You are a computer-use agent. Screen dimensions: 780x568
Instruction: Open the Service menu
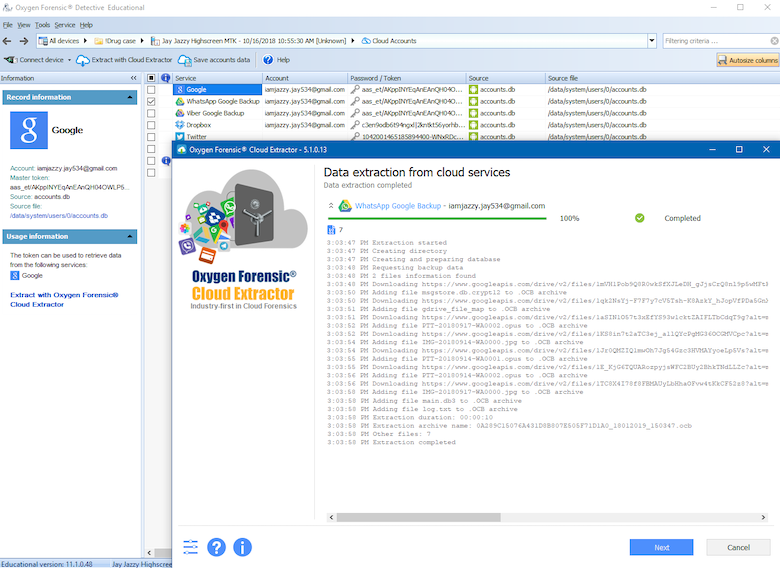click(x=65, y=25)
